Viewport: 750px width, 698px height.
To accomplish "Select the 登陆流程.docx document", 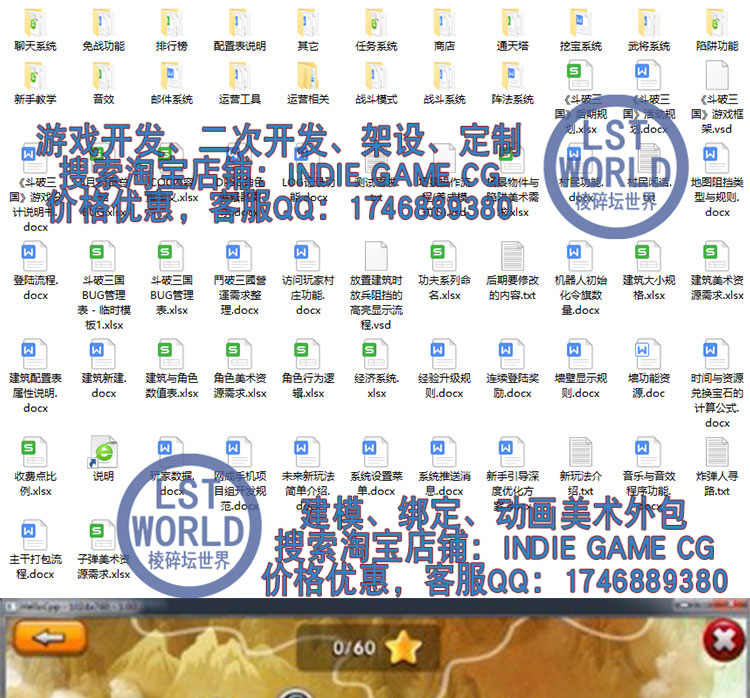I will pos(35,271).
